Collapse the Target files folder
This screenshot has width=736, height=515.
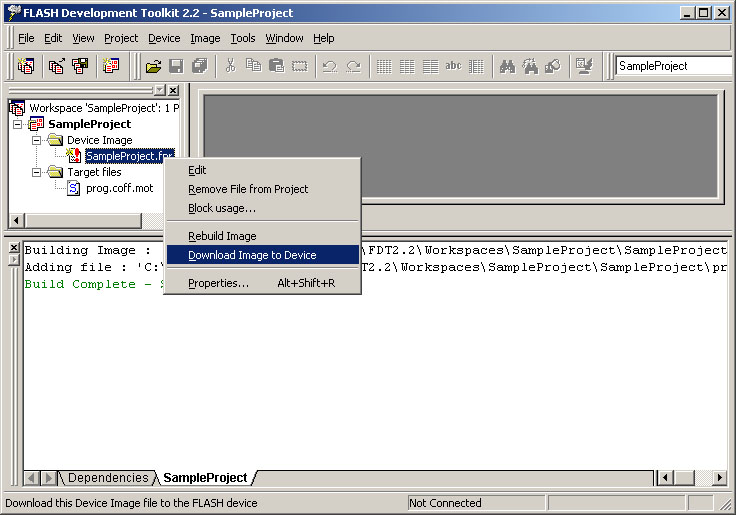[36, 172]
